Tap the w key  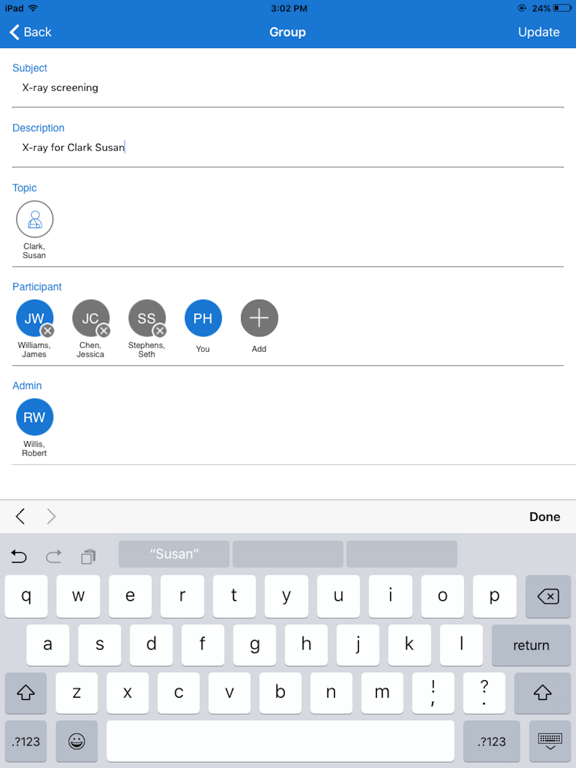pyautogui.click(x=78, y=596)
